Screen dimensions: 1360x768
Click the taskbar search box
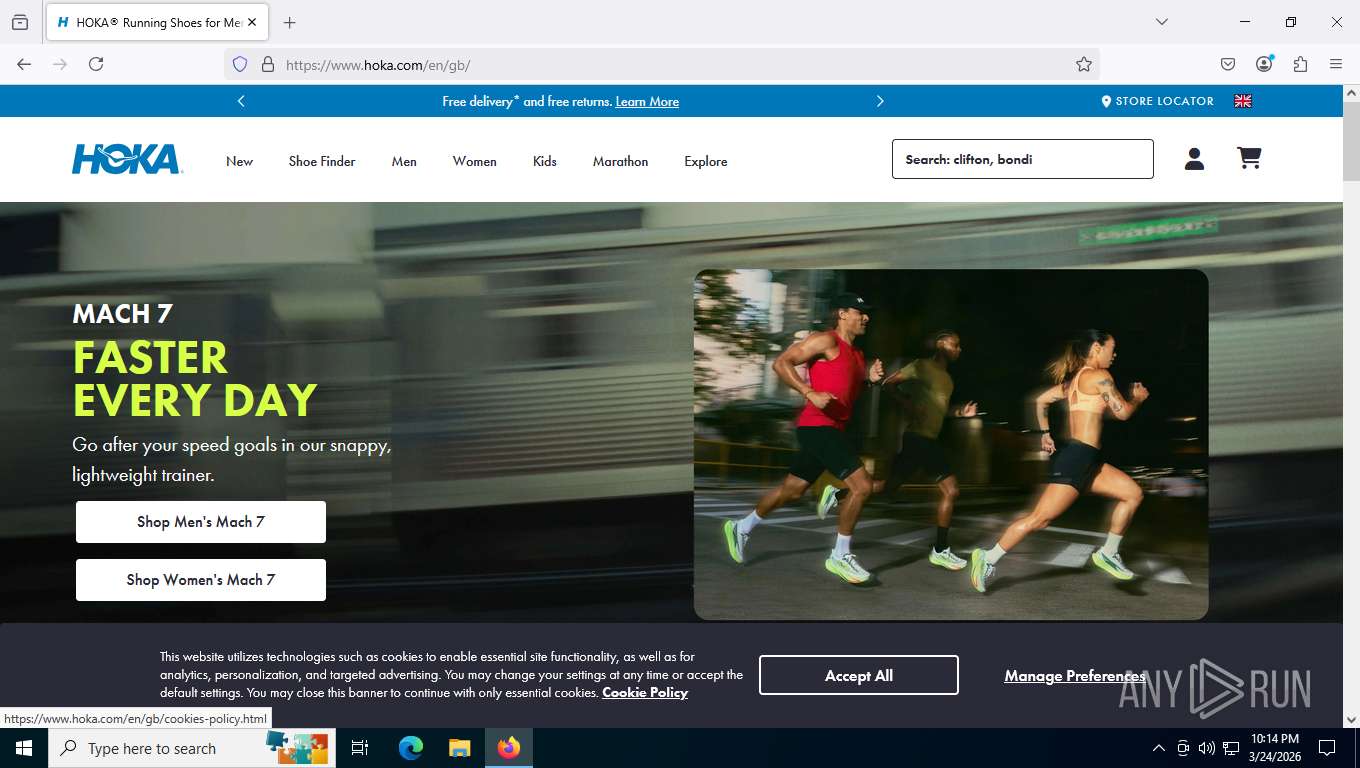[192, 748]
